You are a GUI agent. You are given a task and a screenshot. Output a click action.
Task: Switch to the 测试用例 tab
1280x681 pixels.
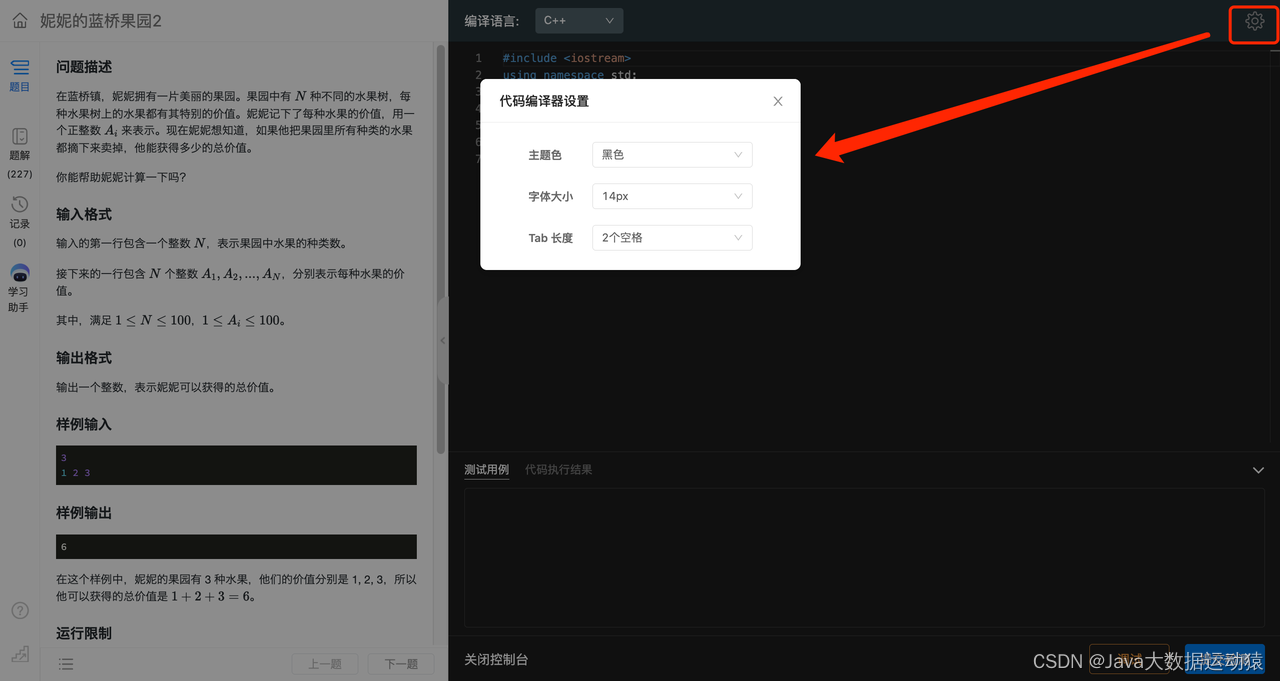(486, 470)
